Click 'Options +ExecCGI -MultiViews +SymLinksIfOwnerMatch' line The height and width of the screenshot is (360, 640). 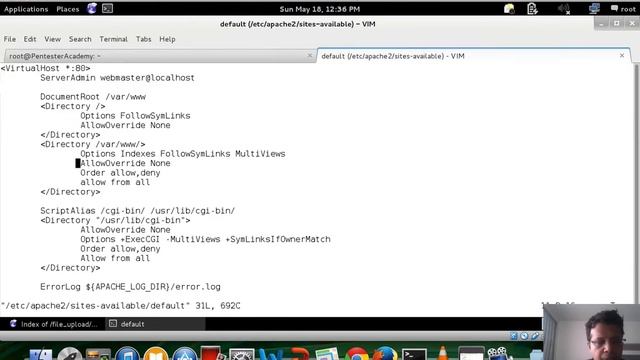(x=205, y=239)
